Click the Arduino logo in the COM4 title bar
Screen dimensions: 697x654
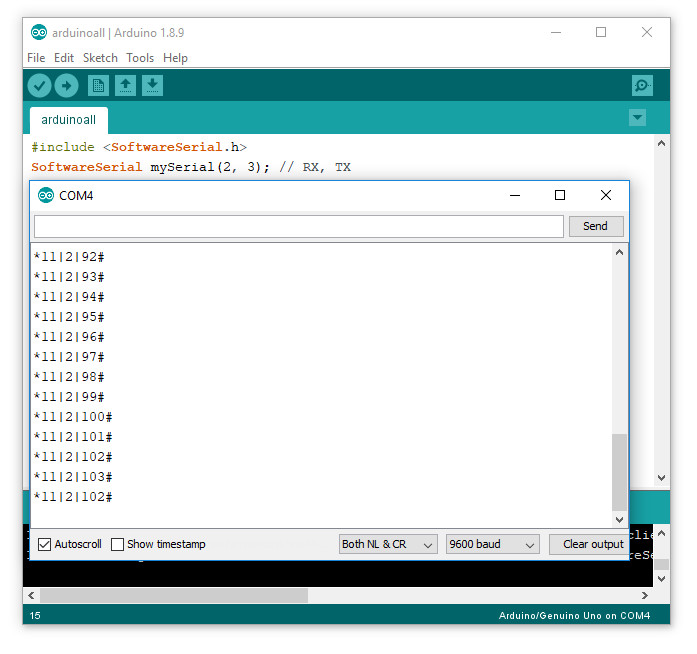(46, 195)
